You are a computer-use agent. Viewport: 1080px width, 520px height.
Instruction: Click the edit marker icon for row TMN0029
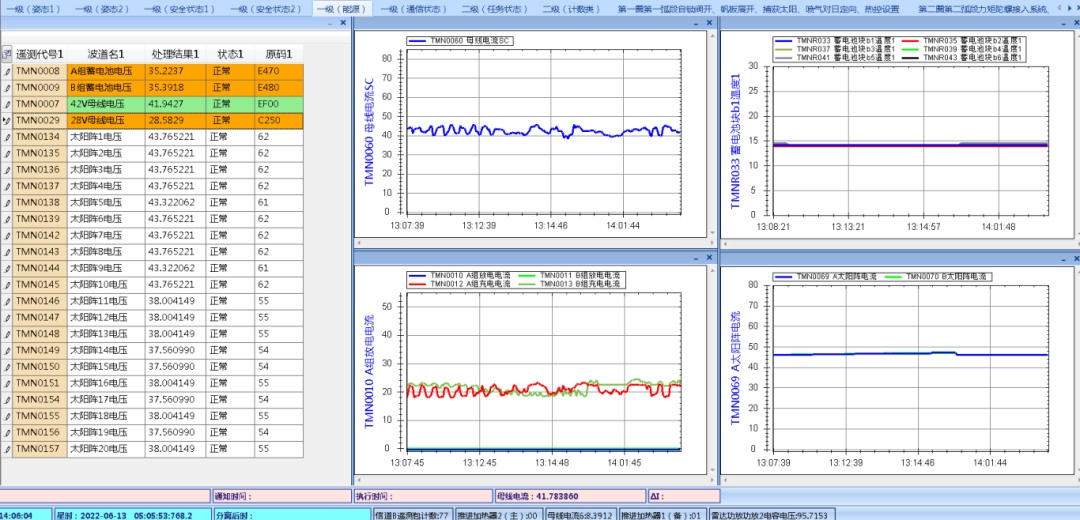tap(6, 120)
